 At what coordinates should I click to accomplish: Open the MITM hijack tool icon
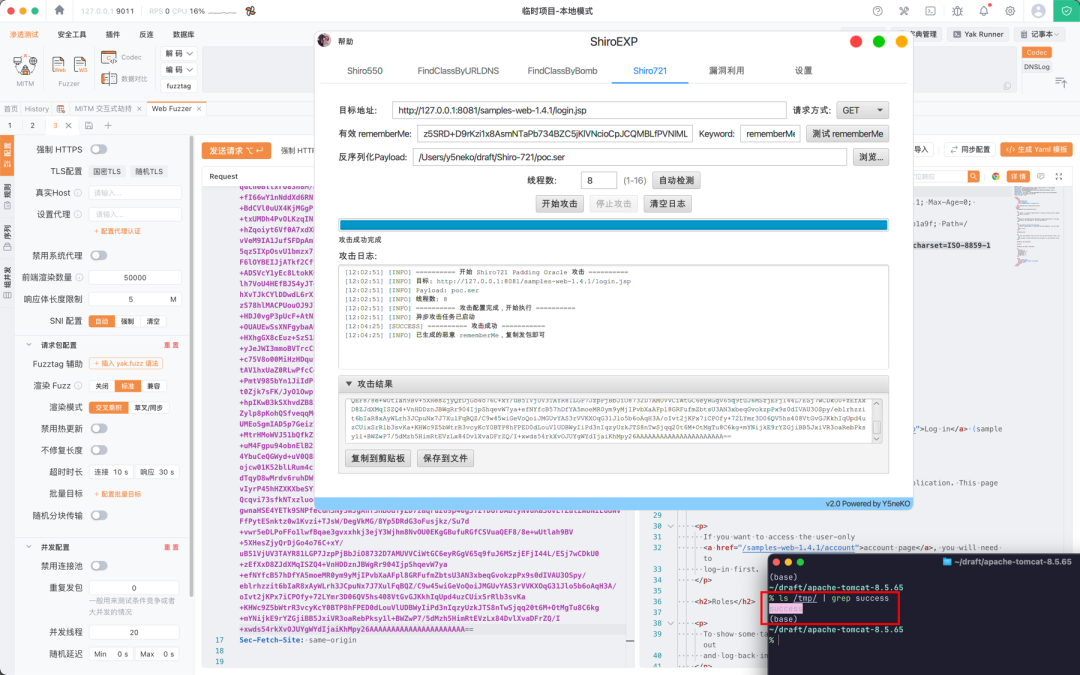[25, 65]
